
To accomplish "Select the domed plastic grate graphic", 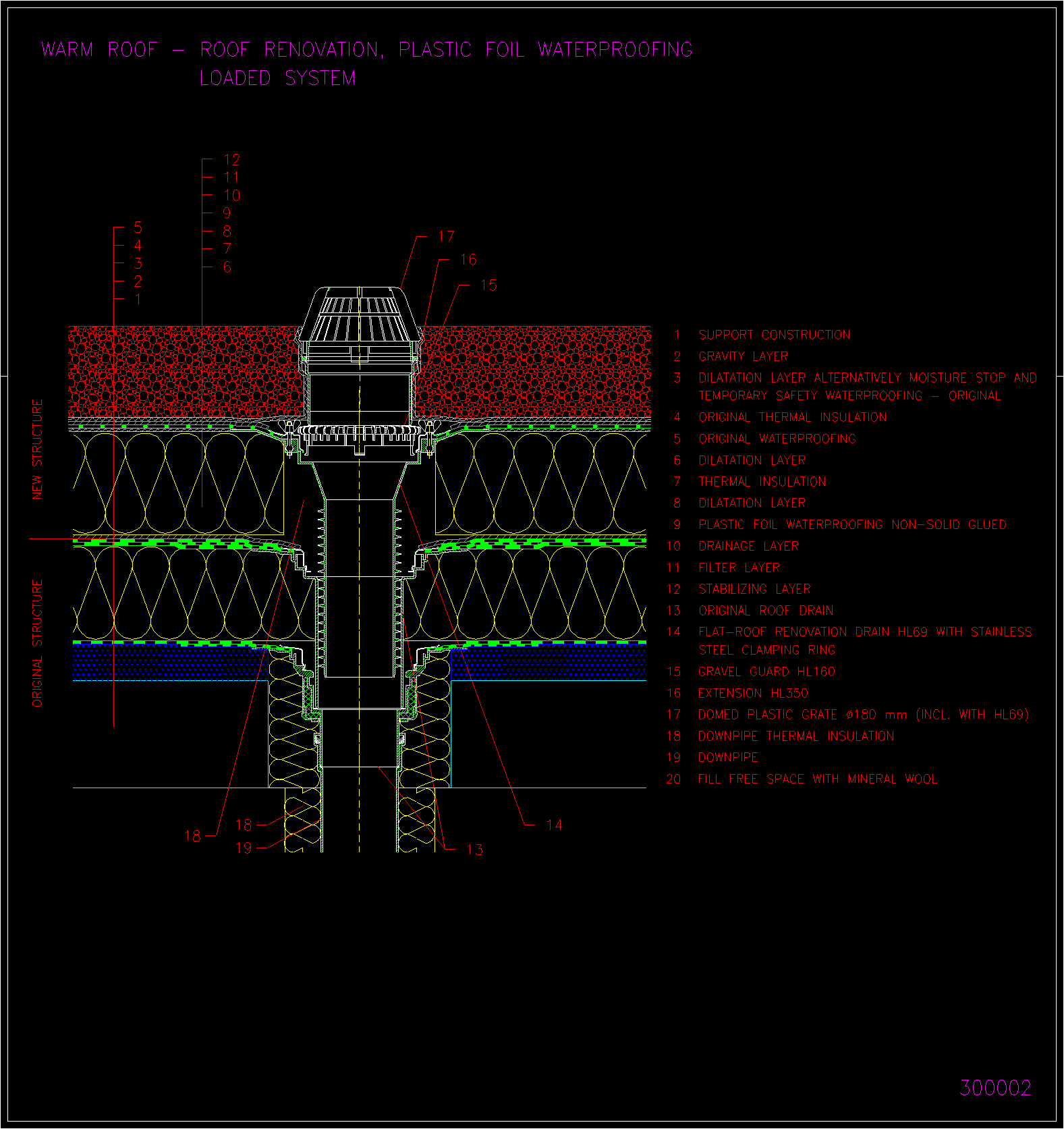I will click(360, 315).
